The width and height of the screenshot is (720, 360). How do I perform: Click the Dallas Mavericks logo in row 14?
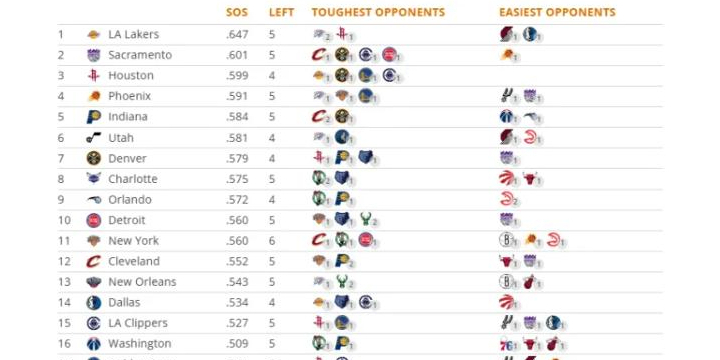point(94,303)
